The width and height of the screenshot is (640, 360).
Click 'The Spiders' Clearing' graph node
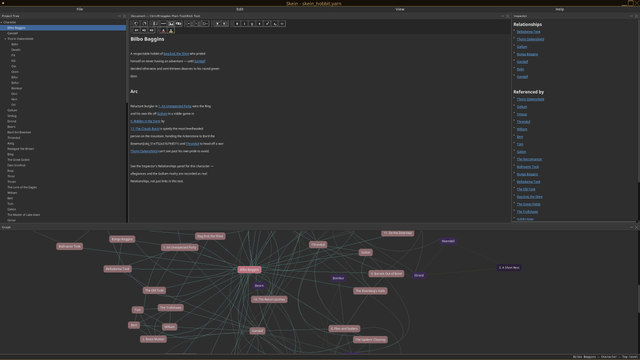coord(370,340)
